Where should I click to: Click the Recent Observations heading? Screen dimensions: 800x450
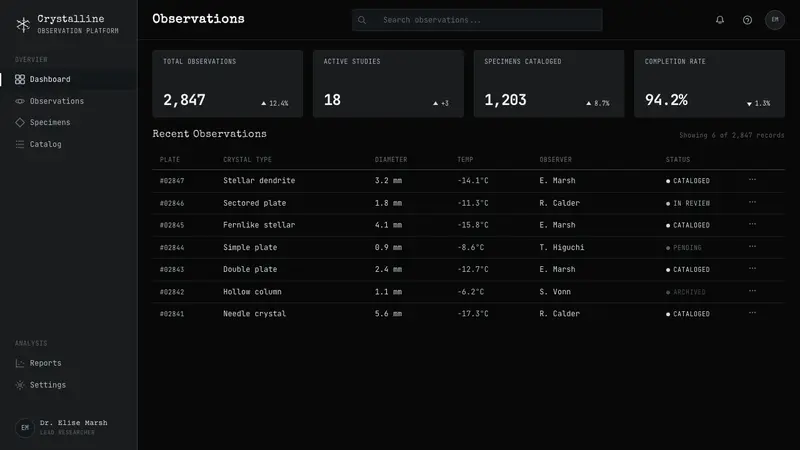[210, 134]
